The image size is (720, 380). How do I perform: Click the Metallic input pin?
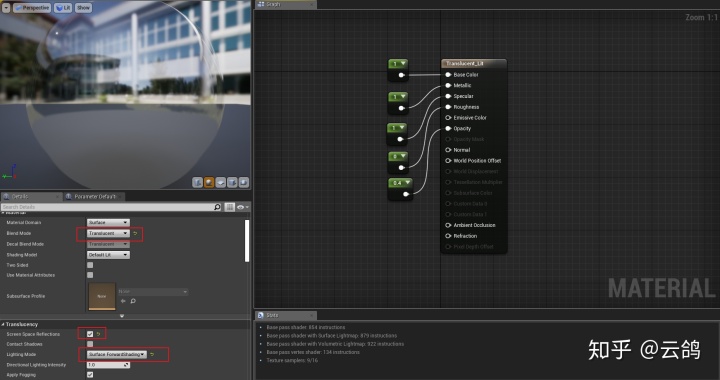click(448, 85)
